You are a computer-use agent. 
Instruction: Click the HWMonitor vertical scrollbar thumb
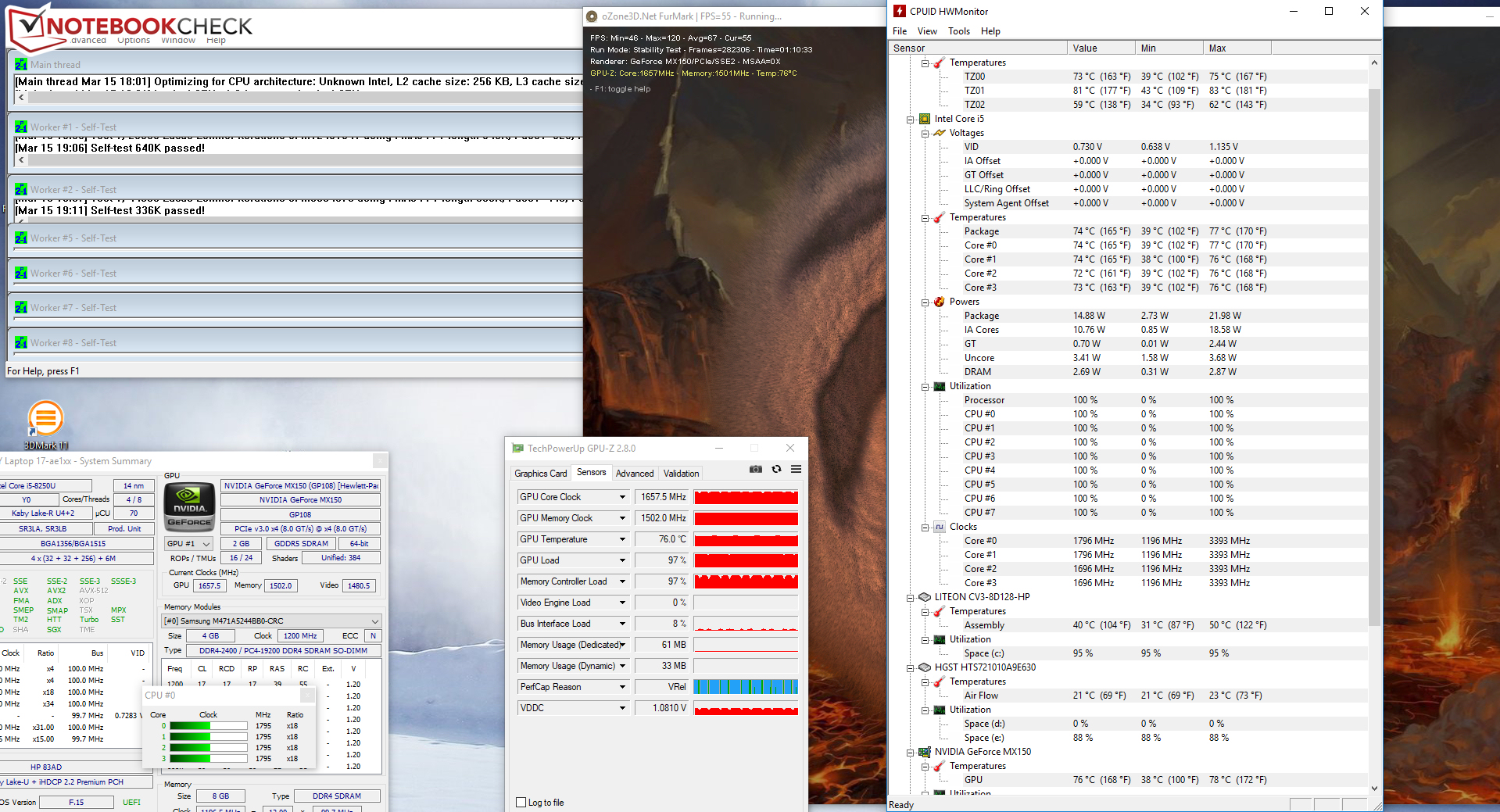pos(1374,356)
